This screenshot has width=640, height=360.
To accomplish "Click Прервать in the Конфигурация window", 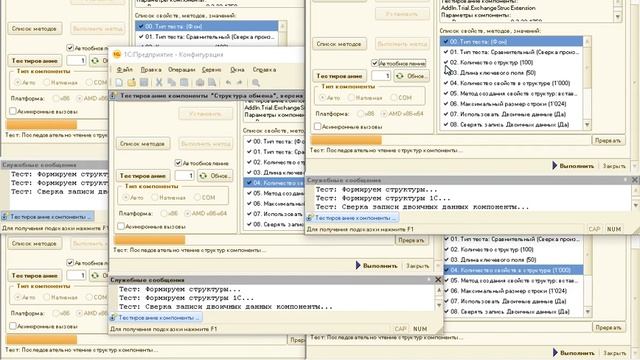I will click(411, 240).
